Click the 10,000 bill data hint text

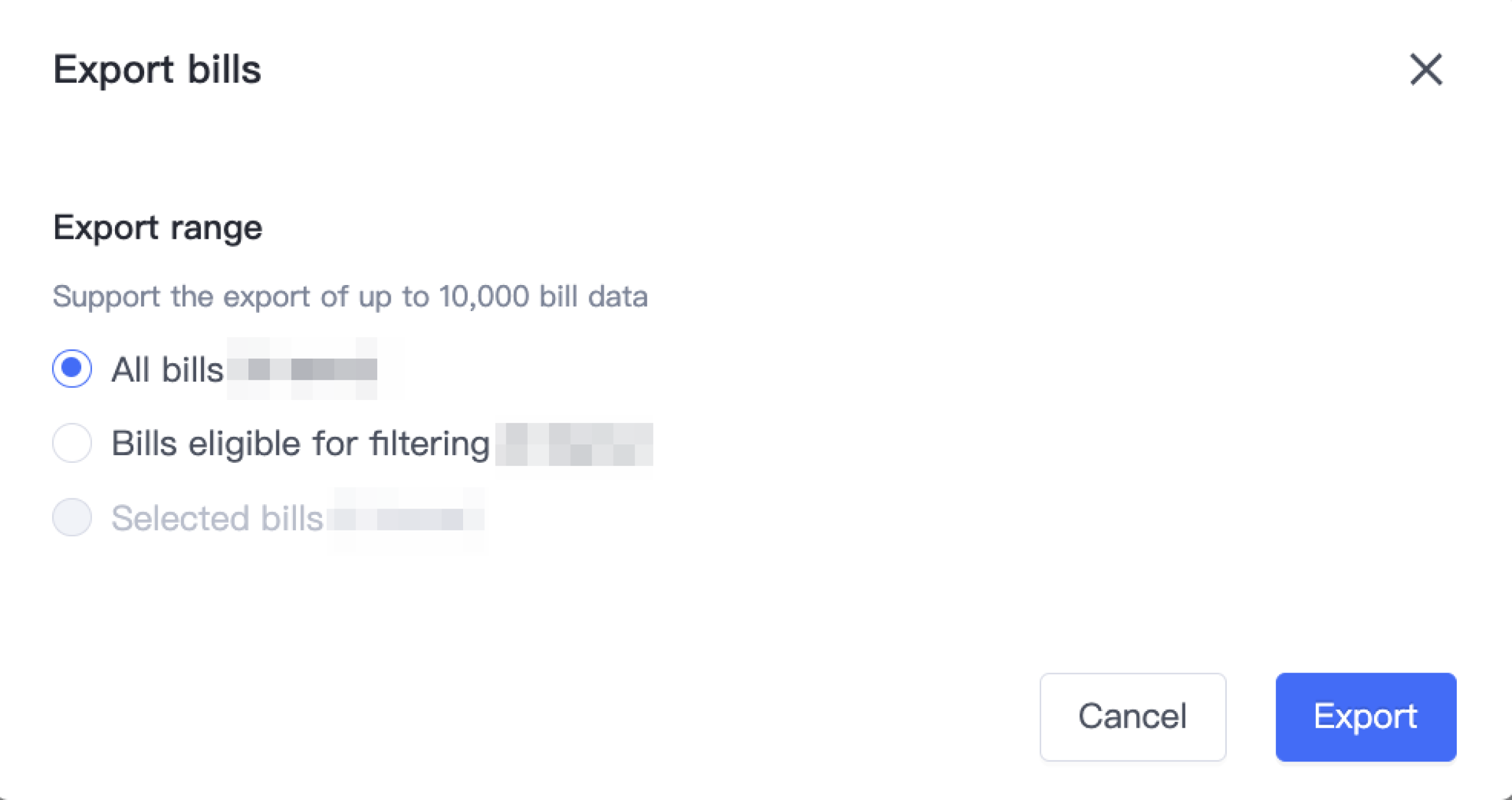(x=350, y=296)
